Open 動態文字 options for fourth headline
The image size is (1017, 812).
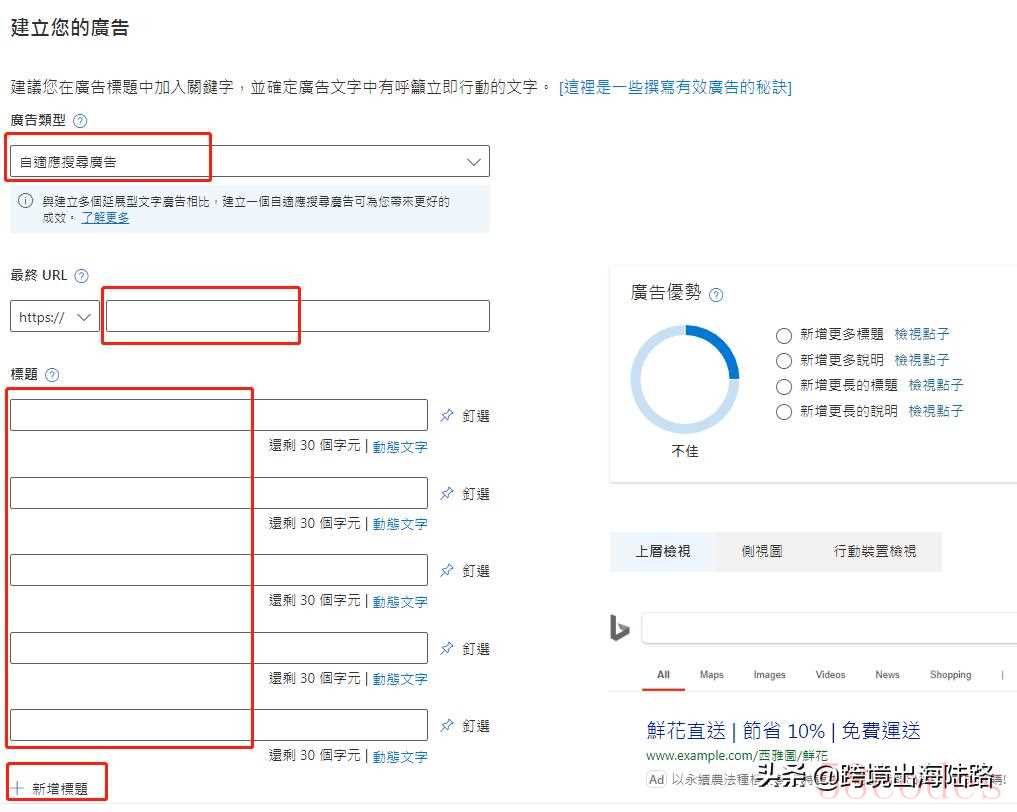(400, 679)
